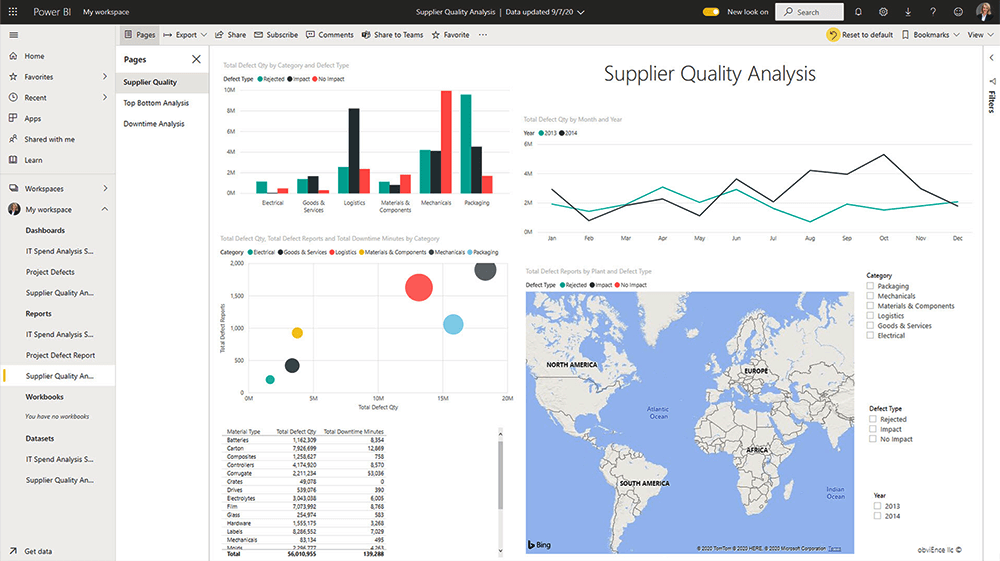This screenshot has height=561, width=1000.
Task: Collapse navigation using hamburger menu icon
Action: tap(13, 35)
